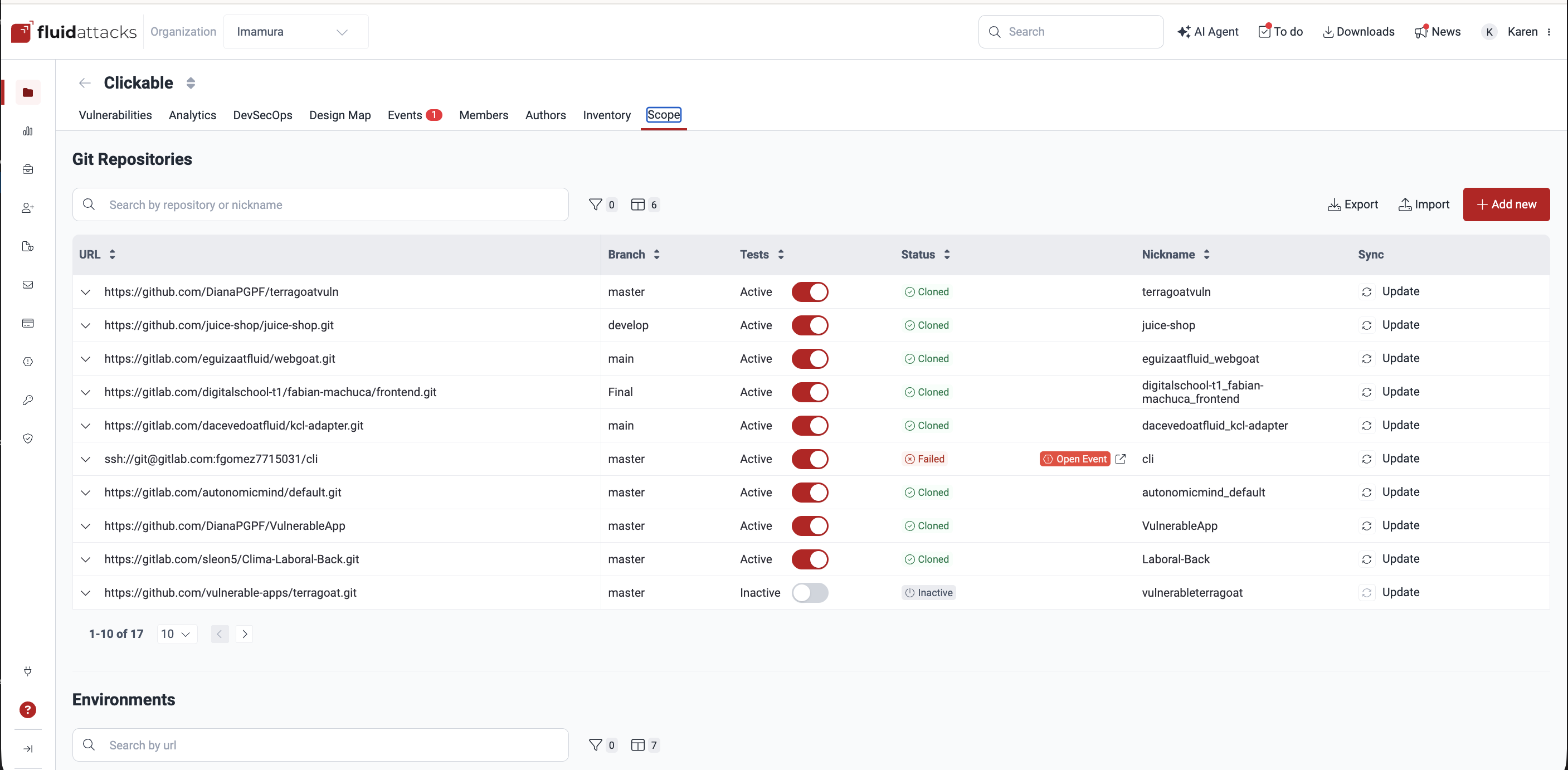Click the Add new button
This screenshot has width=1568, height=770.
(x=1506, y=204)
